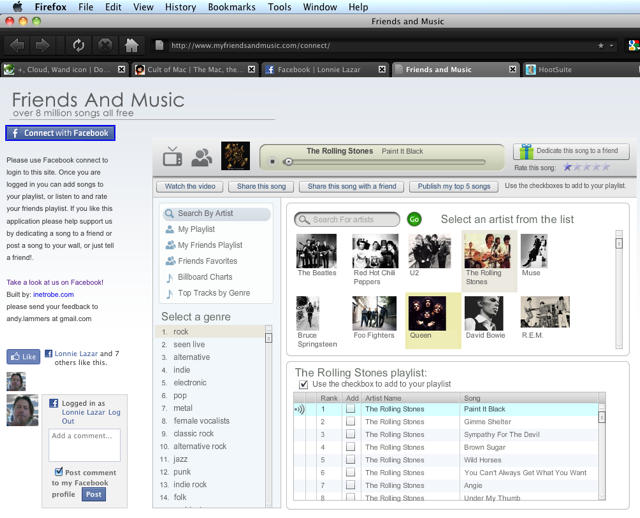Select the Queen artist thumbnail

tap(434, 316)
